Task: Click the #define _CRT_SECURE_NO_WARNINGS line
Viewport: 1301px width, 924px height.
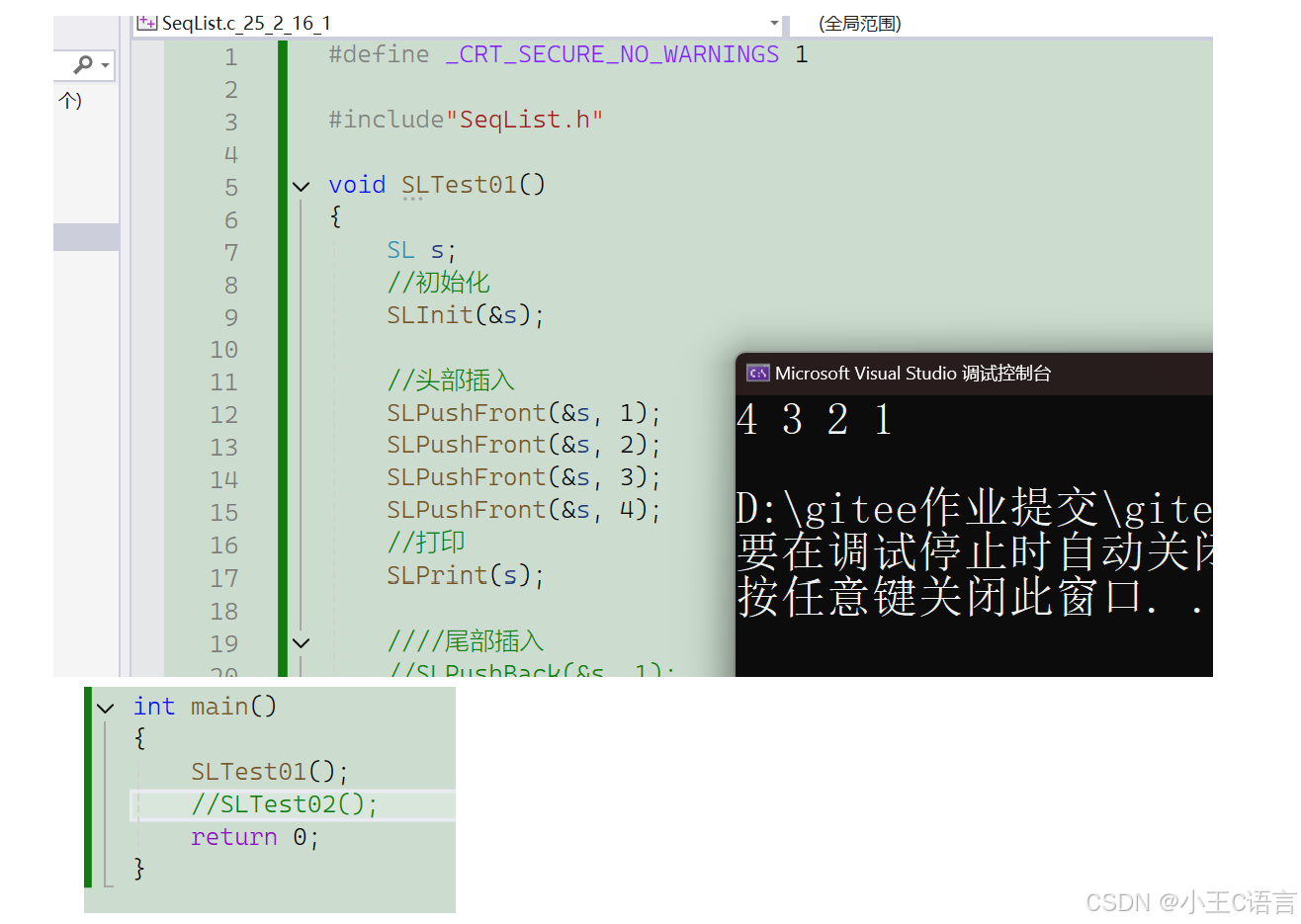Action: [x=568, y=54]
